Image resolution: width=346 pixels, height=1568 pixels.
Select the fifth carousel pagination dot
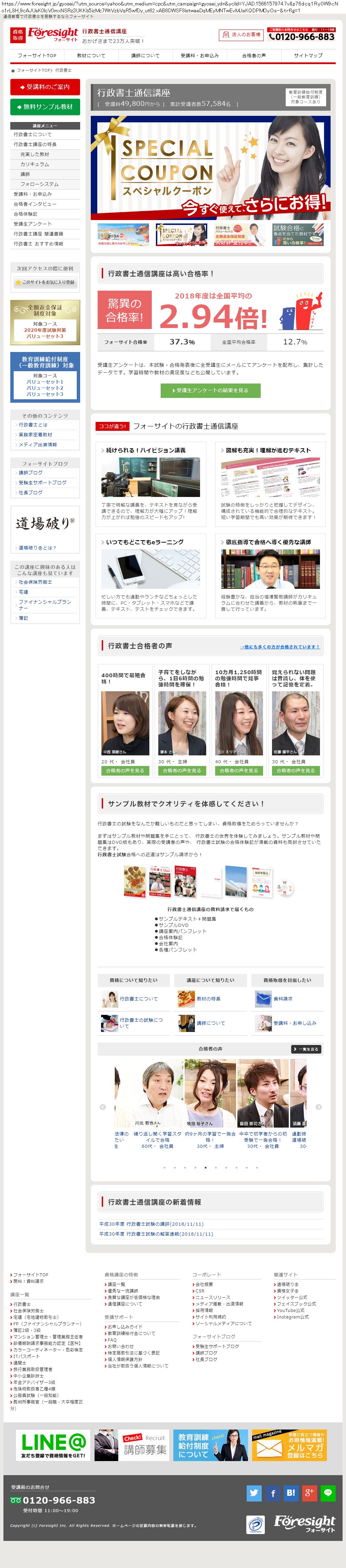click(x=206, y=1167)
